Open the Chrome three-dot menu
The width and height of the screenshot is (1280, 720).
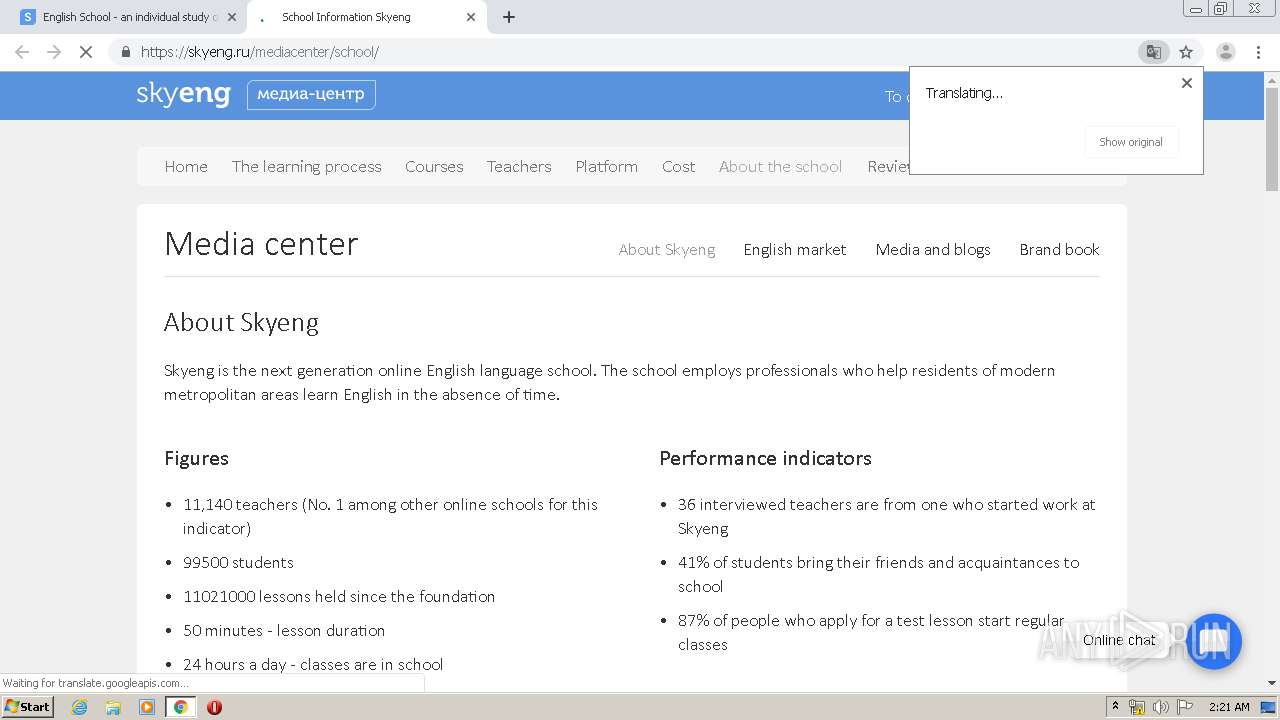click(1258, 52)
